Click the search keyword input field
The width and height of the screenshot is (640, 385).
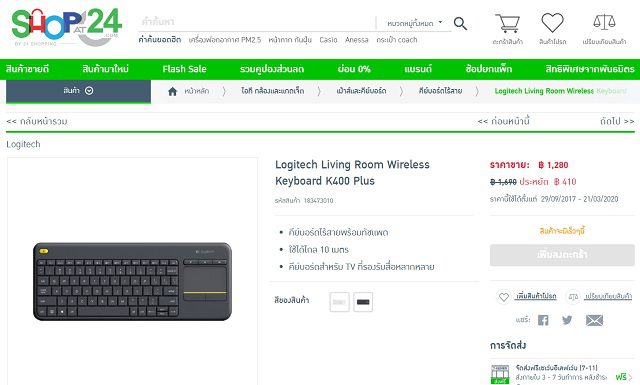[256, 22]
